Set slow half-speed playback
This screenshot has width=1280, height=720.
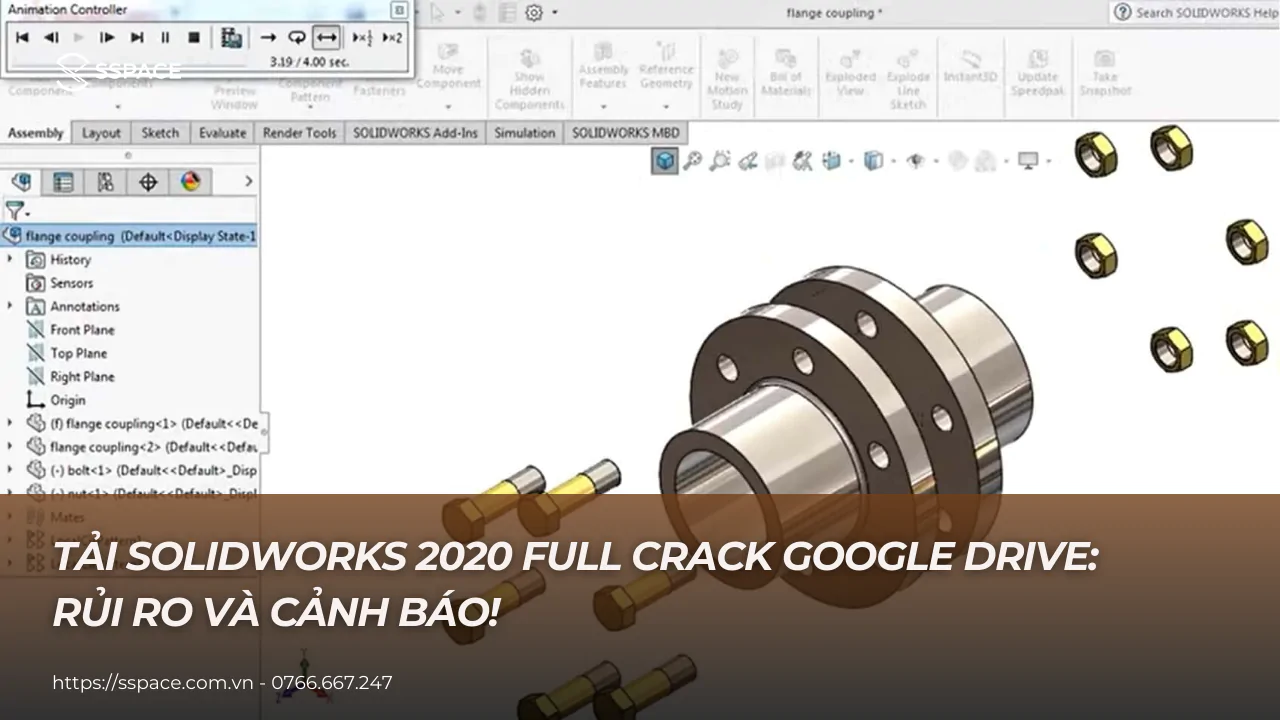pos(361,38)
